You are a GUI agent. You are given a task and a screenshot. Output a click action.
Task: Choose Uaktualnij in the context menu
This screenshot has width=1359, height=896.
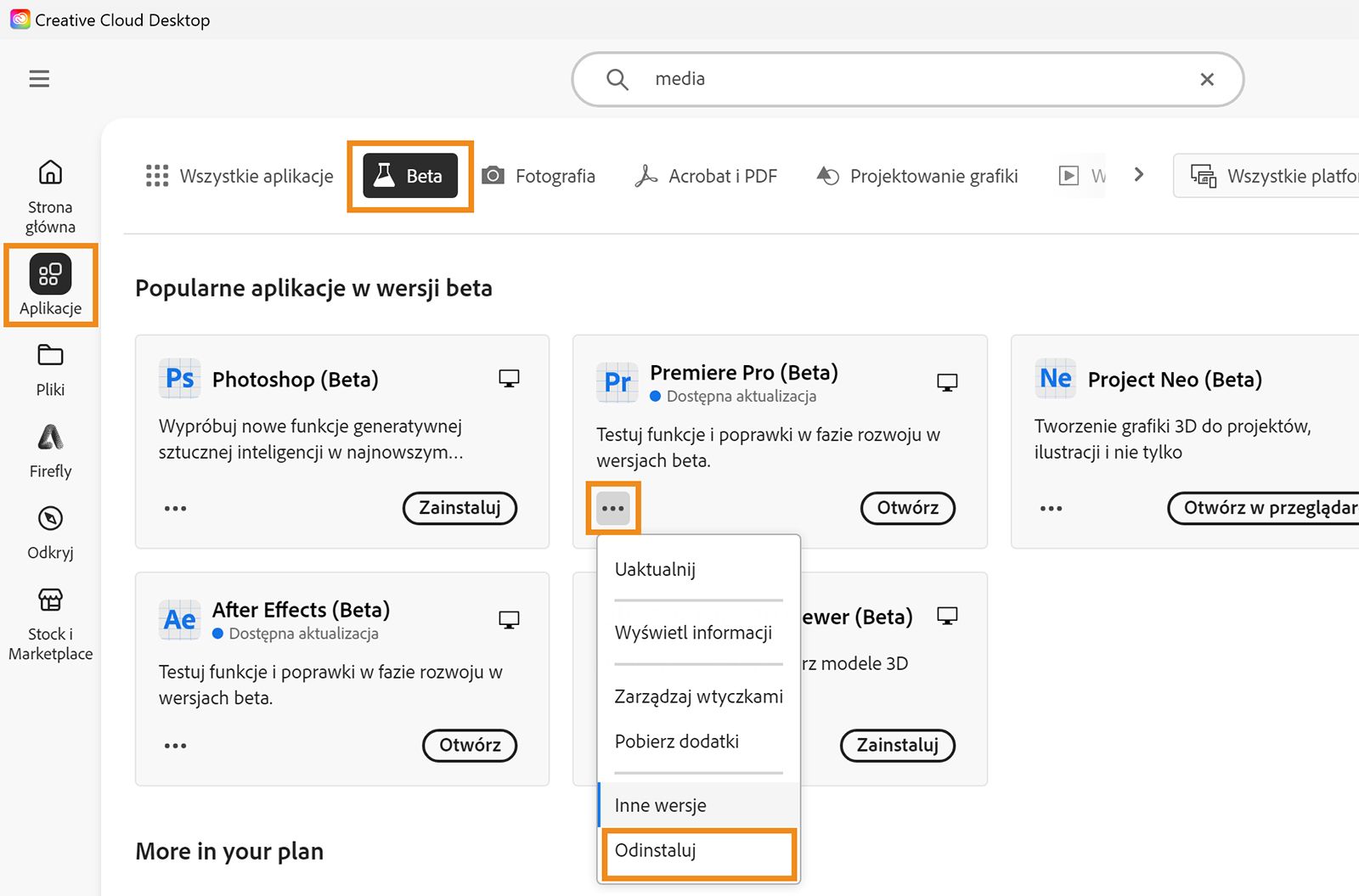(x=698, y=569)
